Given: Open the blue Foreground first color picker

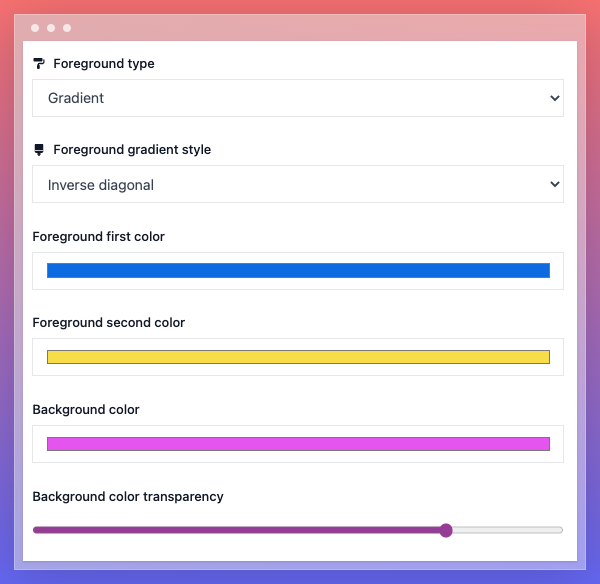Looking at the screenshot, I should 298,271.
